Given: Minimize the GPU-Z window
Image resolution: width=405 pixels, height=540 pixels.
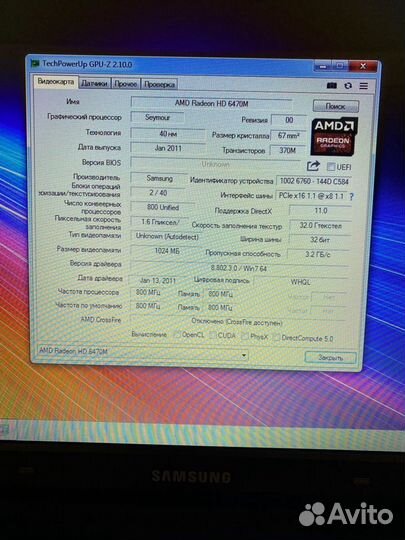Looking at the screenshot, I should pyautogui.click(x=323, y=66).
